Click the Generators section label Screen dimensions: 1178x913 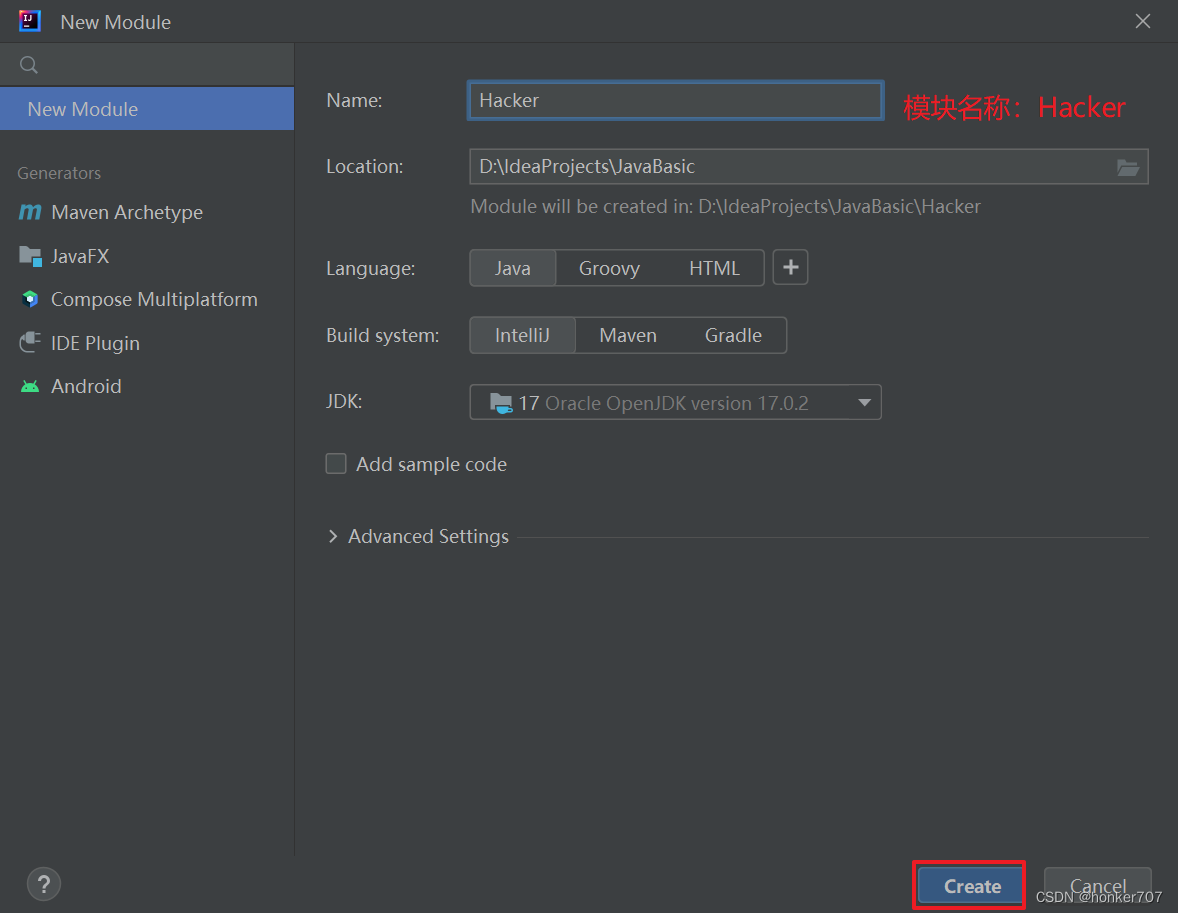(59, 173)
